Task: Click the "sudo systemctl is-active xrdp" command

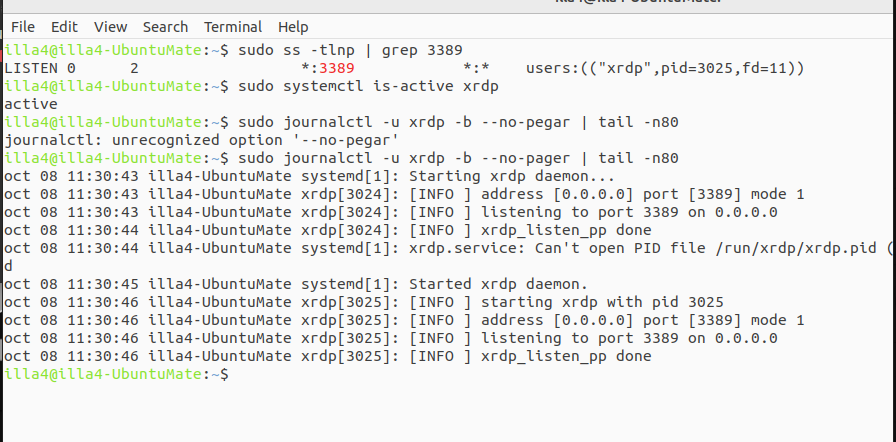Action: click(x=369, y=86)
